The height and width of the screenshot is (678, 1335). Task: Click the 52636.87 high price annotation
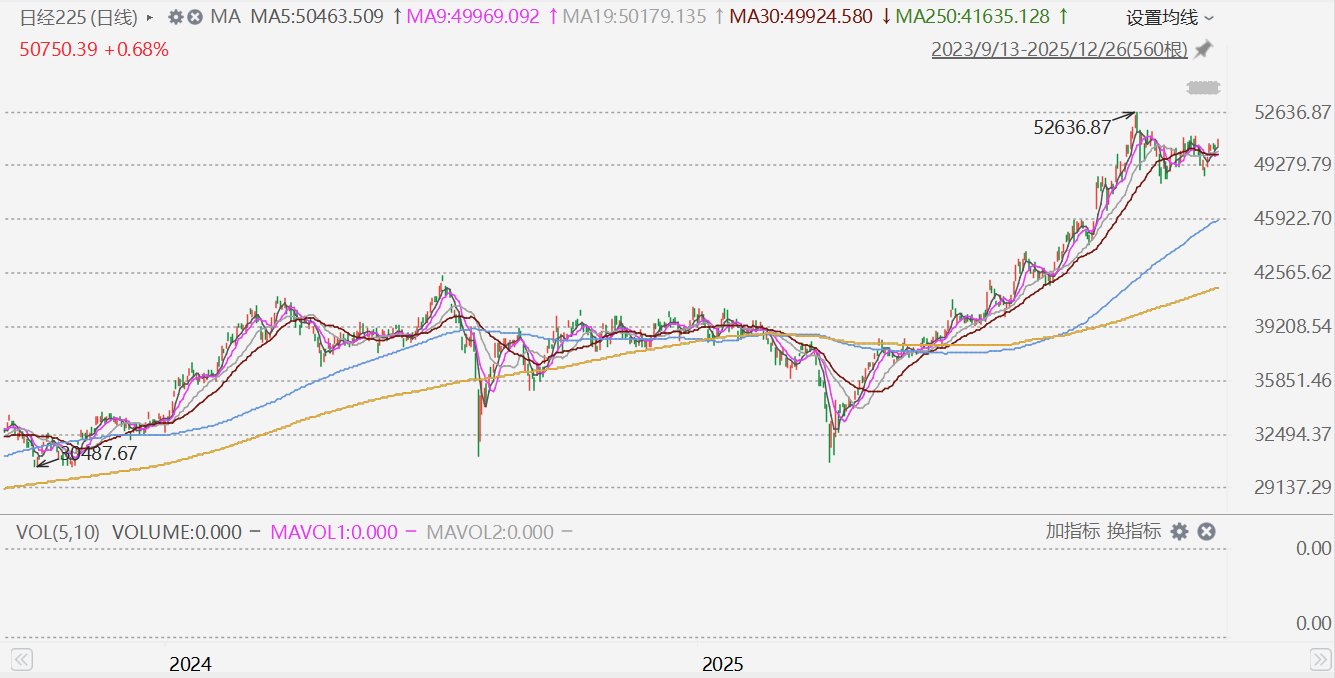point(1072,127)
